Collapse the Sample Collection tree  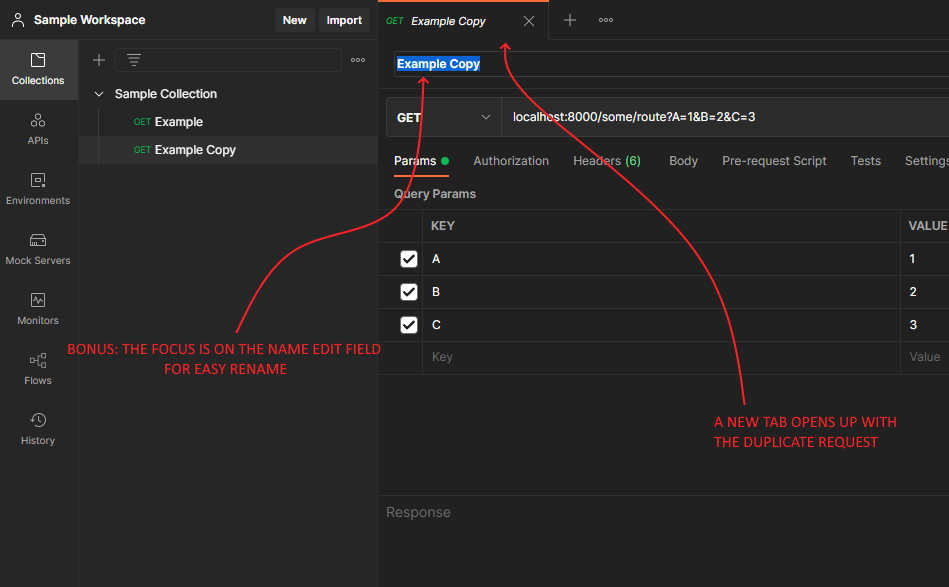pyautogui.click(x=99, y=93)
